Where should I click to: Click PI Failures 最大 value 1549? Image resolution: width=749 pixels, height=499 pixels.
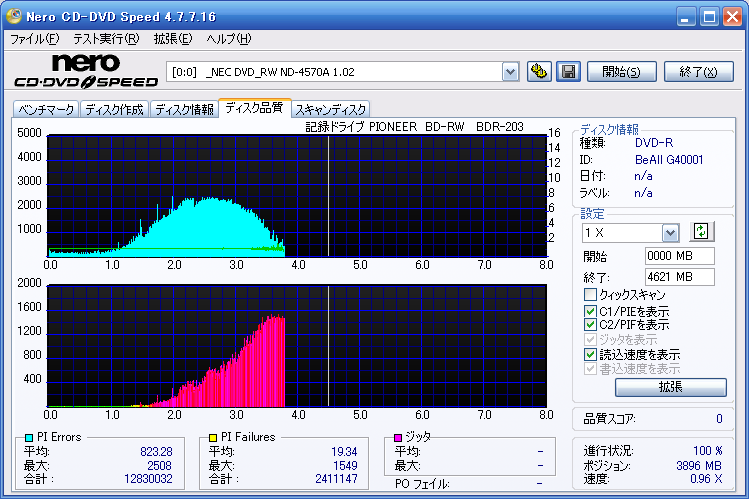pyautogui.click(x=345, y=466)
